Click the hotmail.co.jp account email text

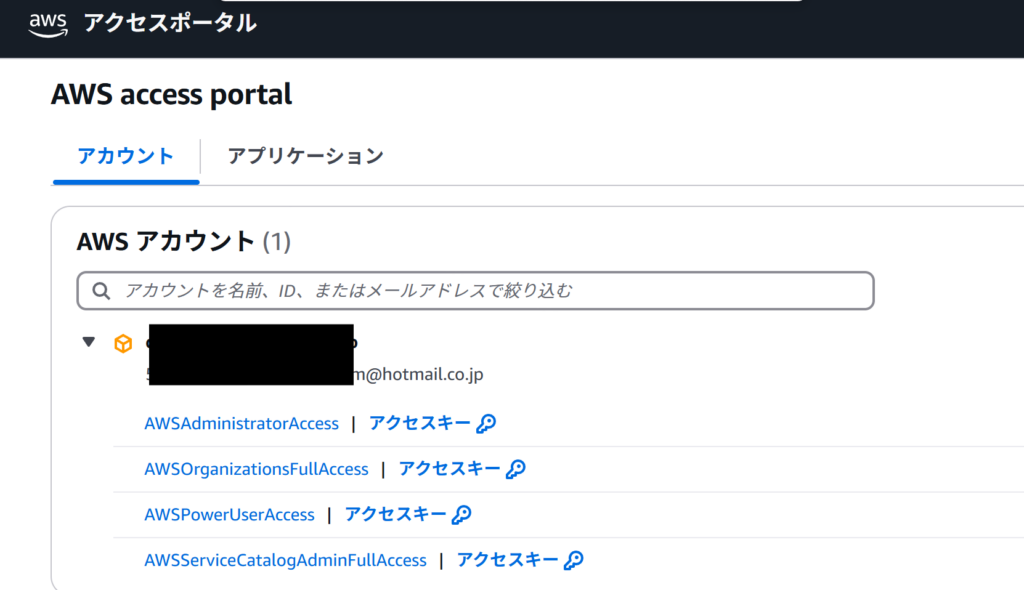pyautogui.click(x=418, y=374)
